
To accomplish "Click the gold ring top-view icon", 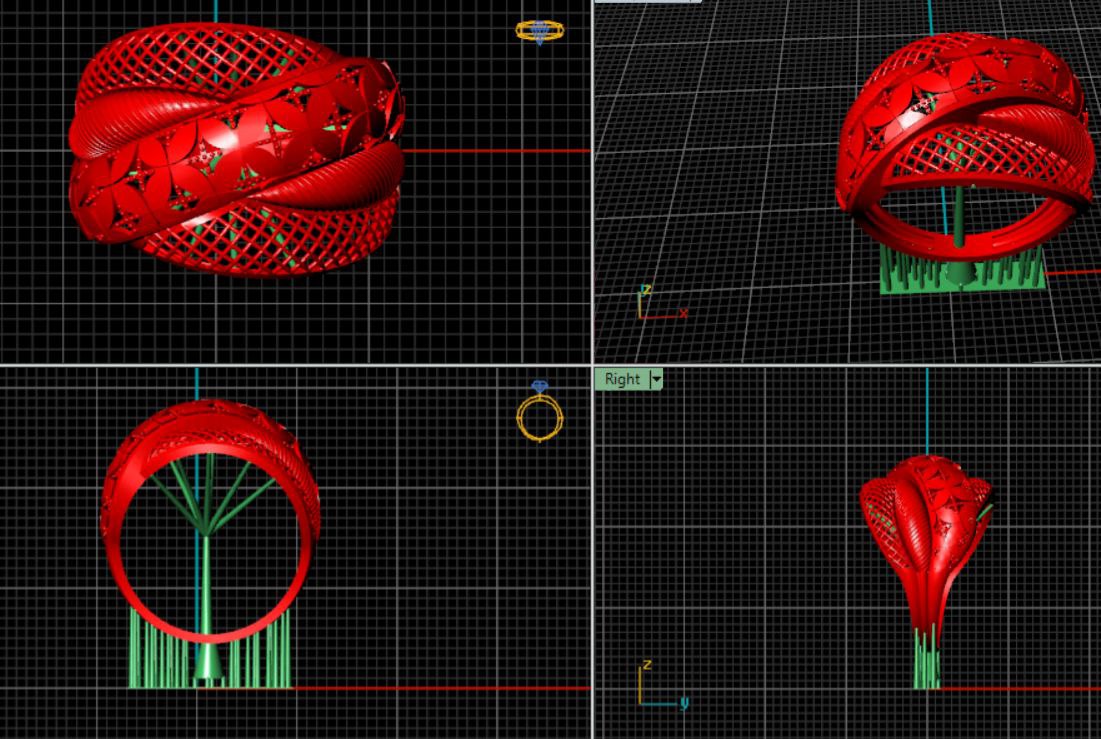I will [539, 32].
